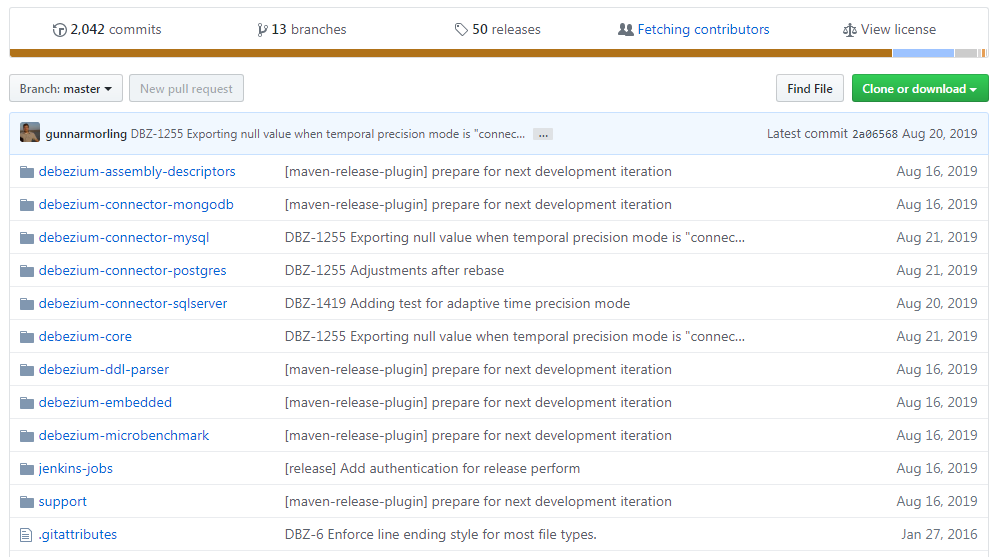Click gunnarmorling's avatar thumbnail
This screenshot has width=999, height=557.
pos(30,133)
